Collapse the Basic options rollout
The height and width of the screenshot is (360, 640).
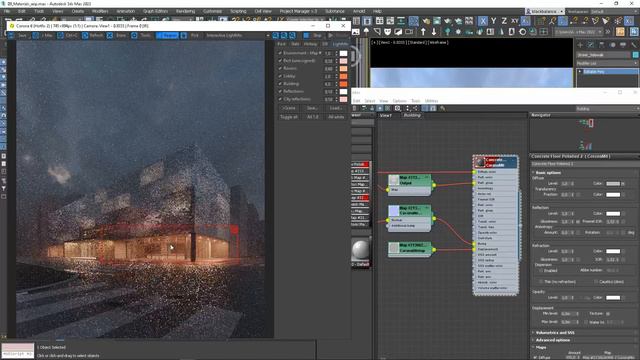tap(548, 173)
